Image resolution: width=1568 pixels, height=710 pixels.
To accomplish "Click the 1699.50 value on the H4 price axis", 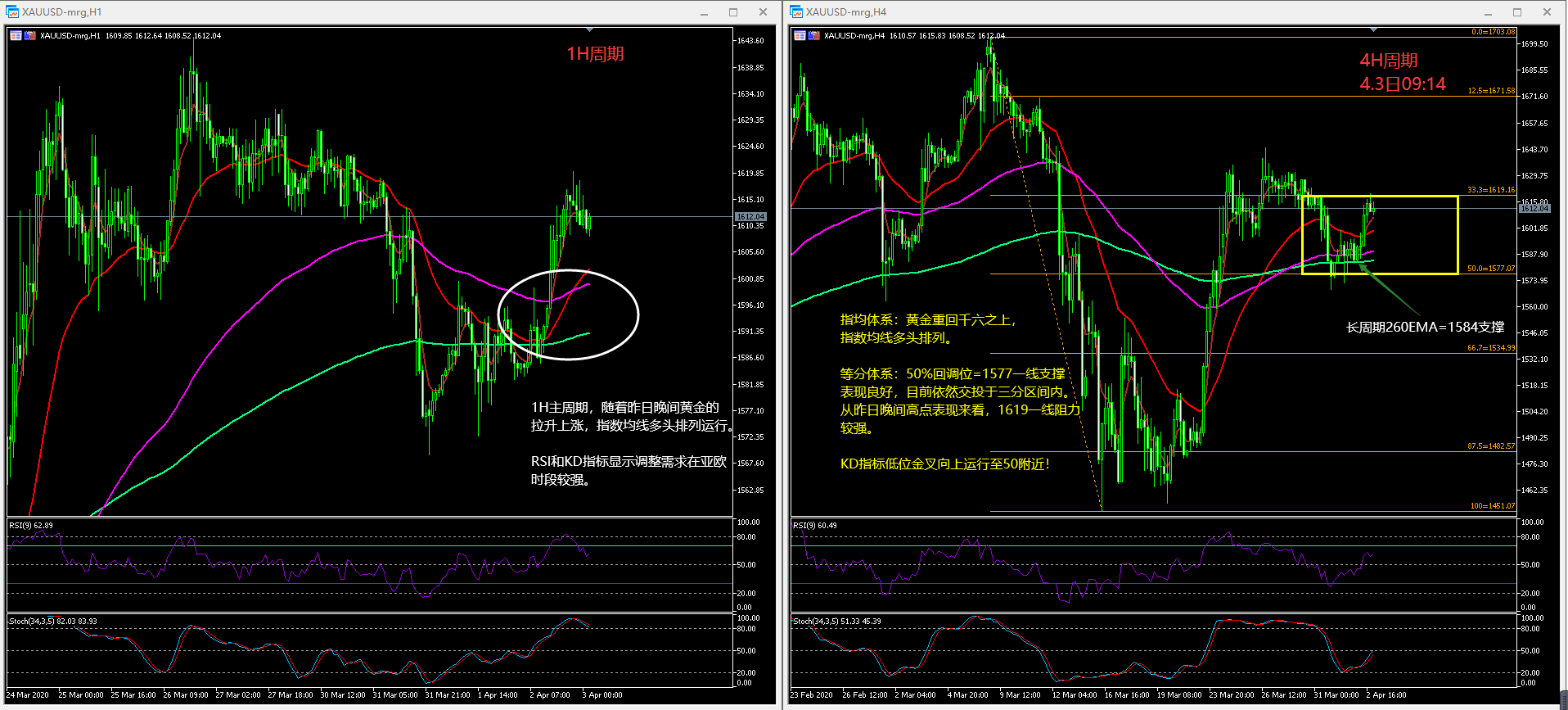I will (x=1534, y=43).
